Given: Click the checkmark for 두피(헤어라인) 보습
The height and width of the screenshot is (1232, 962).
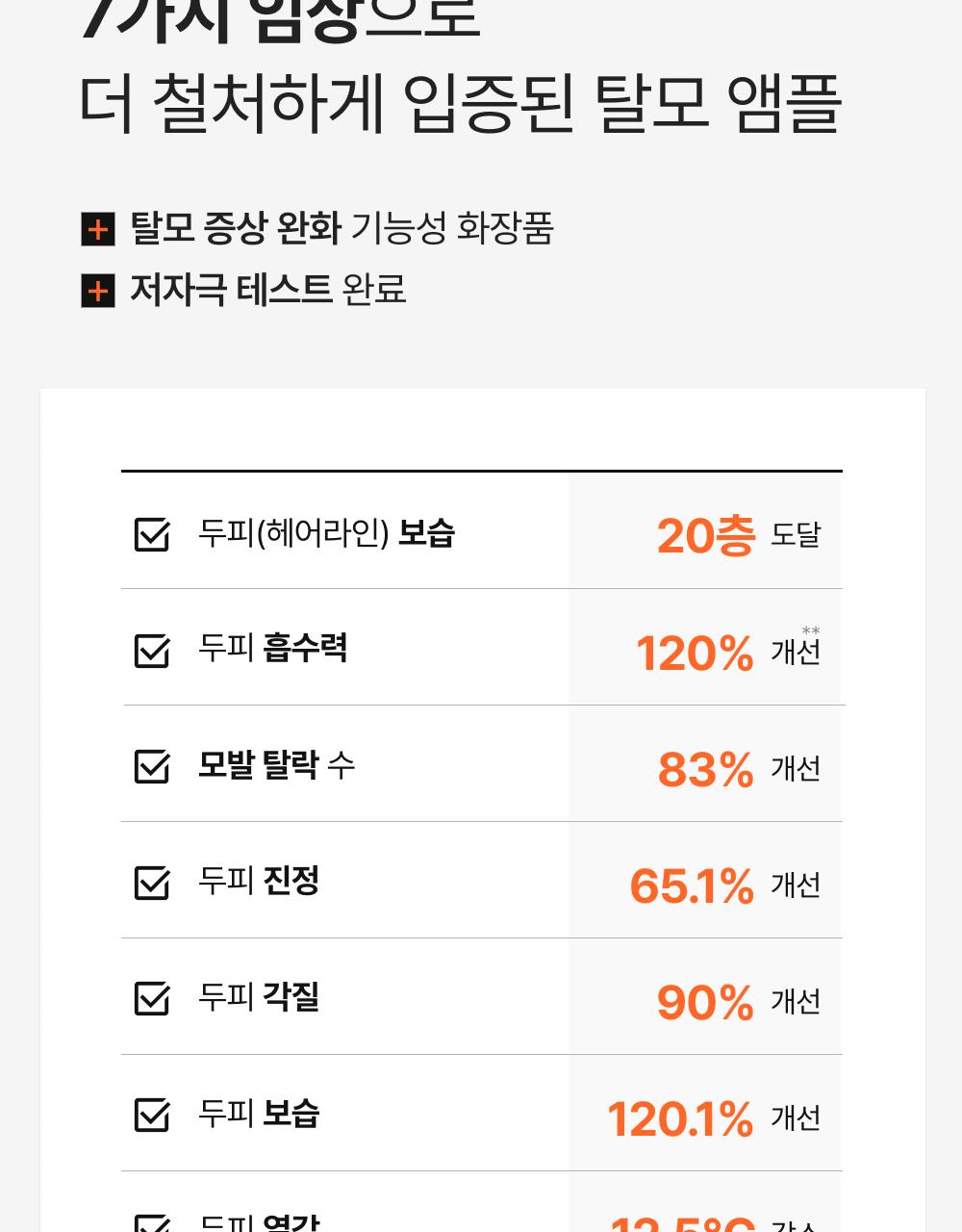Looking at the screenshot, I should point(152,534).
